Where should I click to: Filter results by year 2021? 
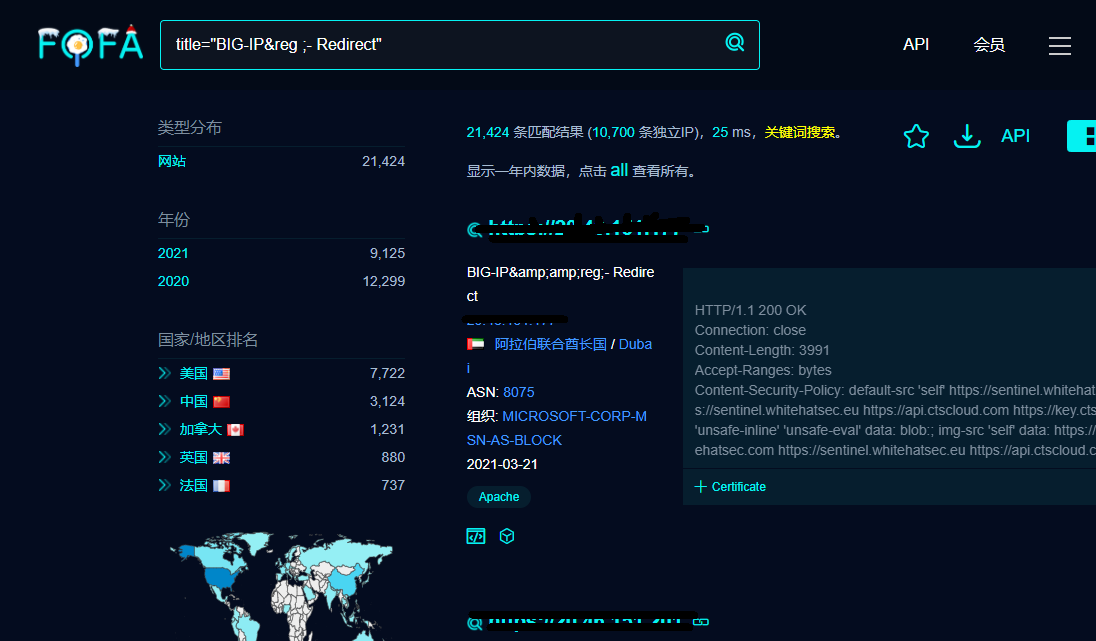point(173,253)
